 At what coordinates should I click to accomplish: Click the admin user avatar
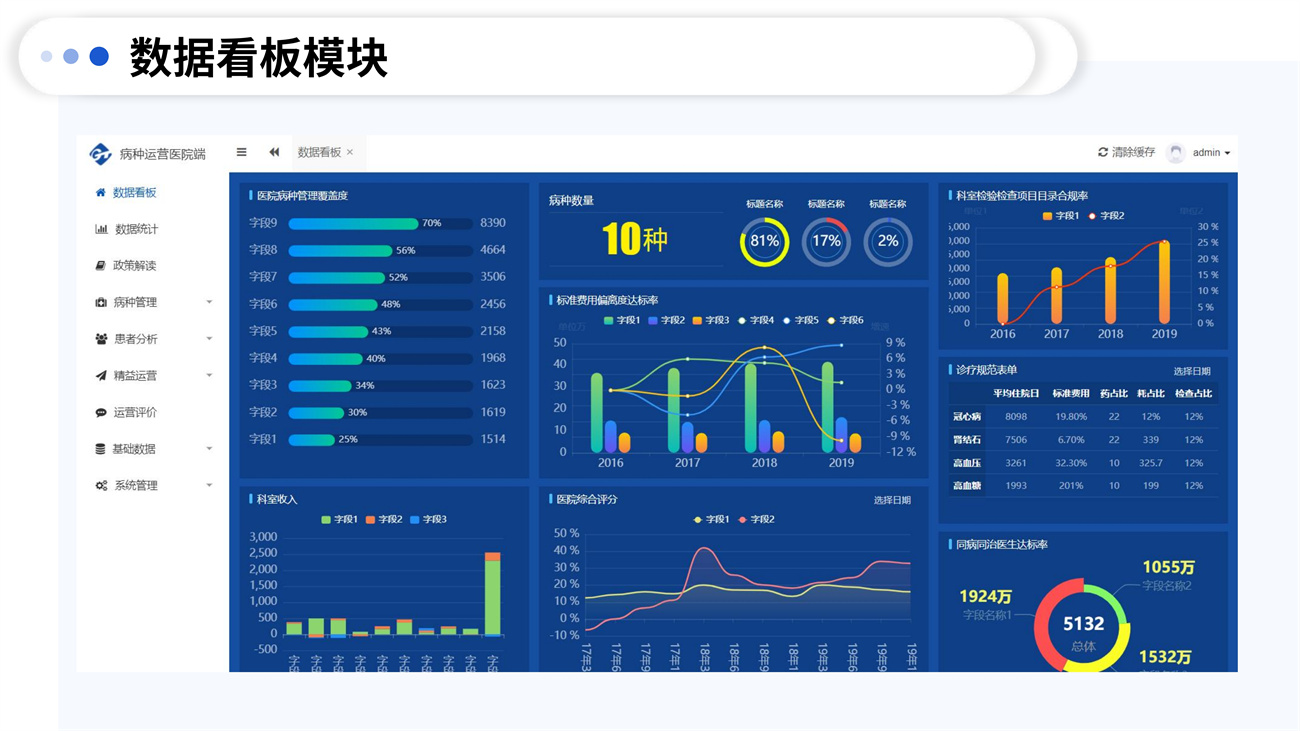point(1176,152)
